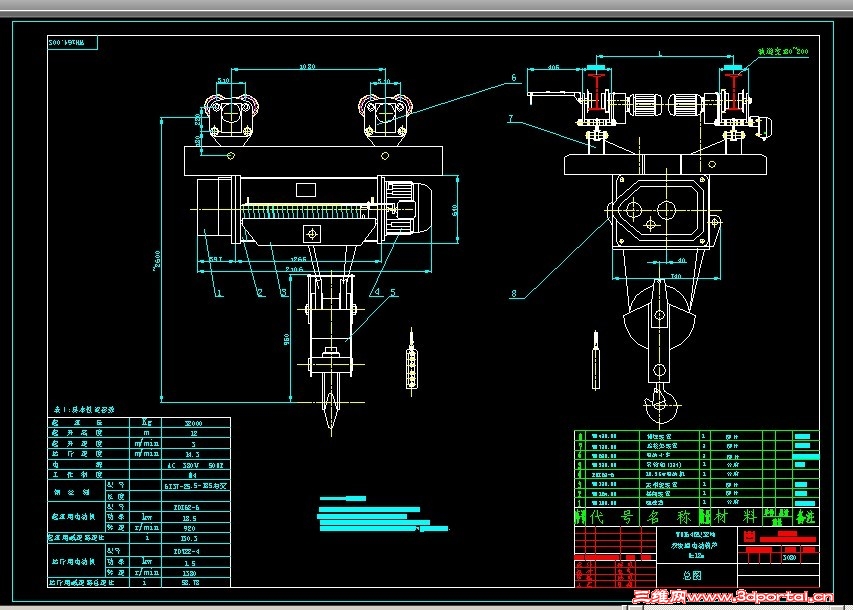Click the 材料 column header
Viewport: 853px width, 610px height.
pos(735,517)
